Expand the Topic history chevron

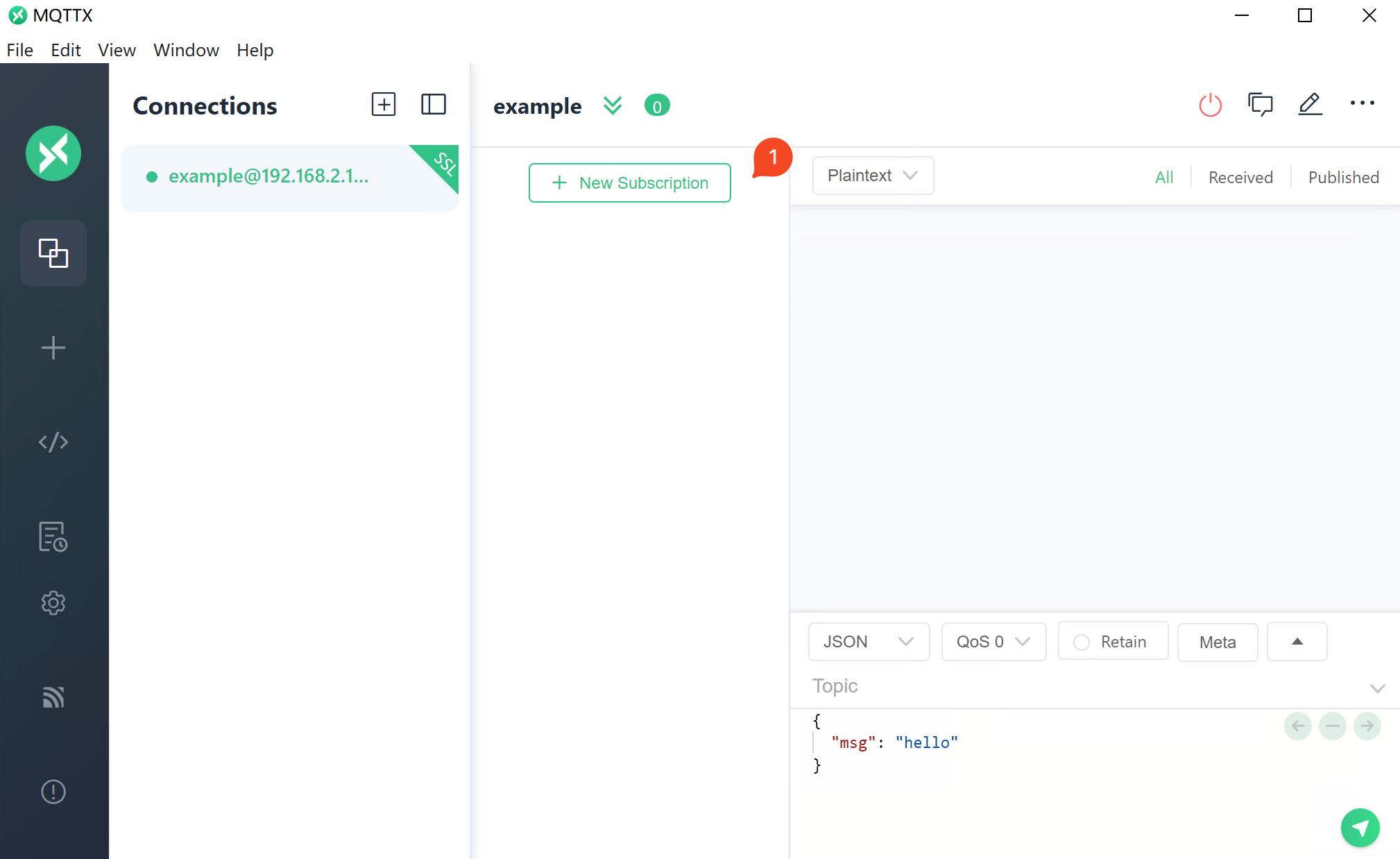[1378, 688]
